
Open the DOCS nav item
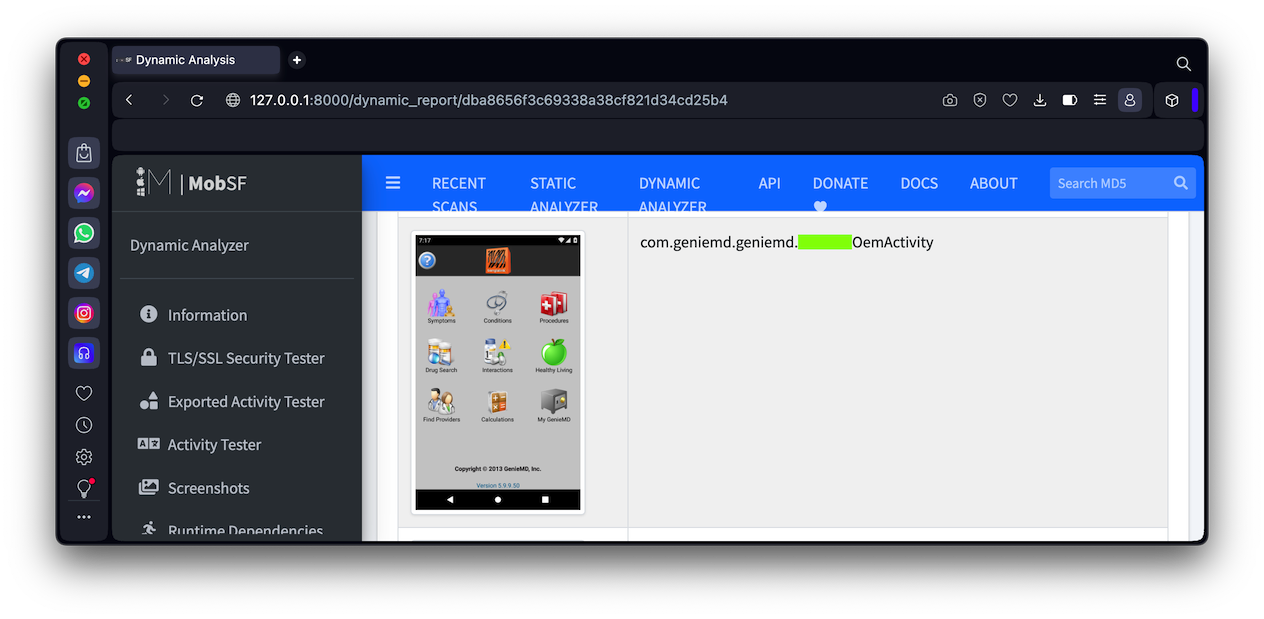tap(919, 183)
